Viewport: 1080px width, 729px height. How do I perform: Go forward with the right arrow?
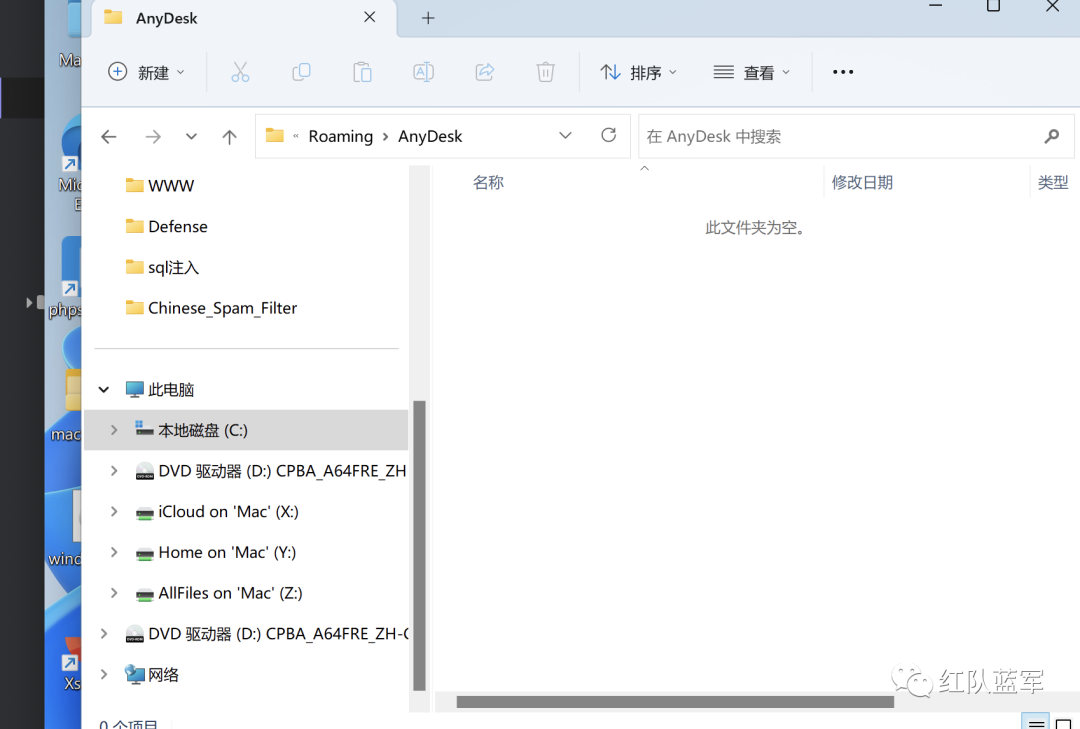[x=153, y=136]
